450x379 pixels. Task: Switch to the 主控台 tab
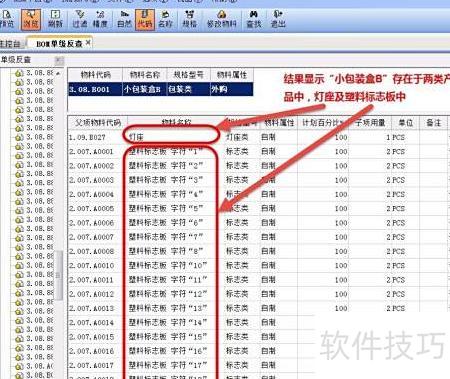pyautogui.click(x=10, y=44)
